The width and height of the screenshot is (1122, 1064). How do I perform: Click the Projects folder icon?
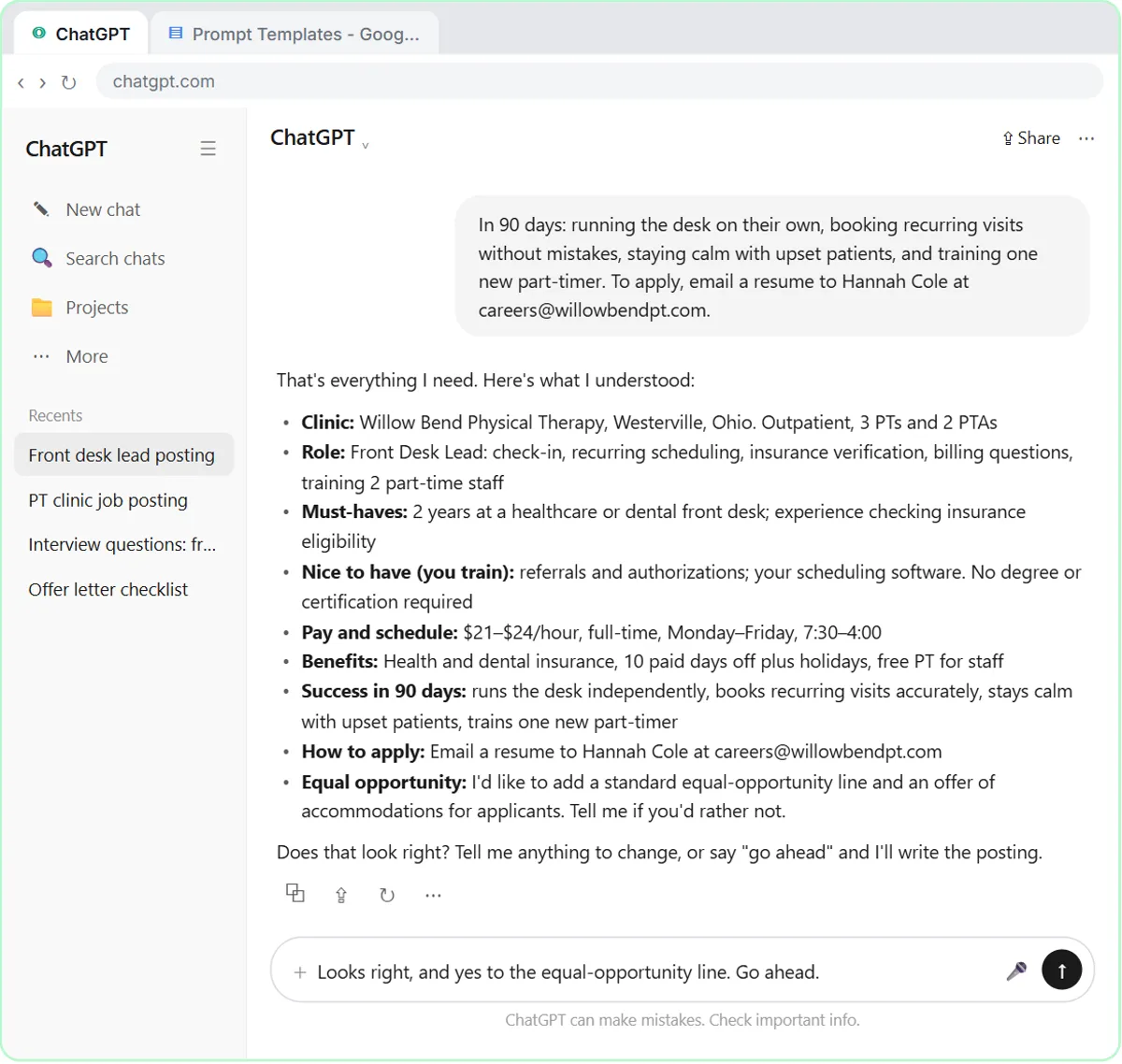[41, 308]
